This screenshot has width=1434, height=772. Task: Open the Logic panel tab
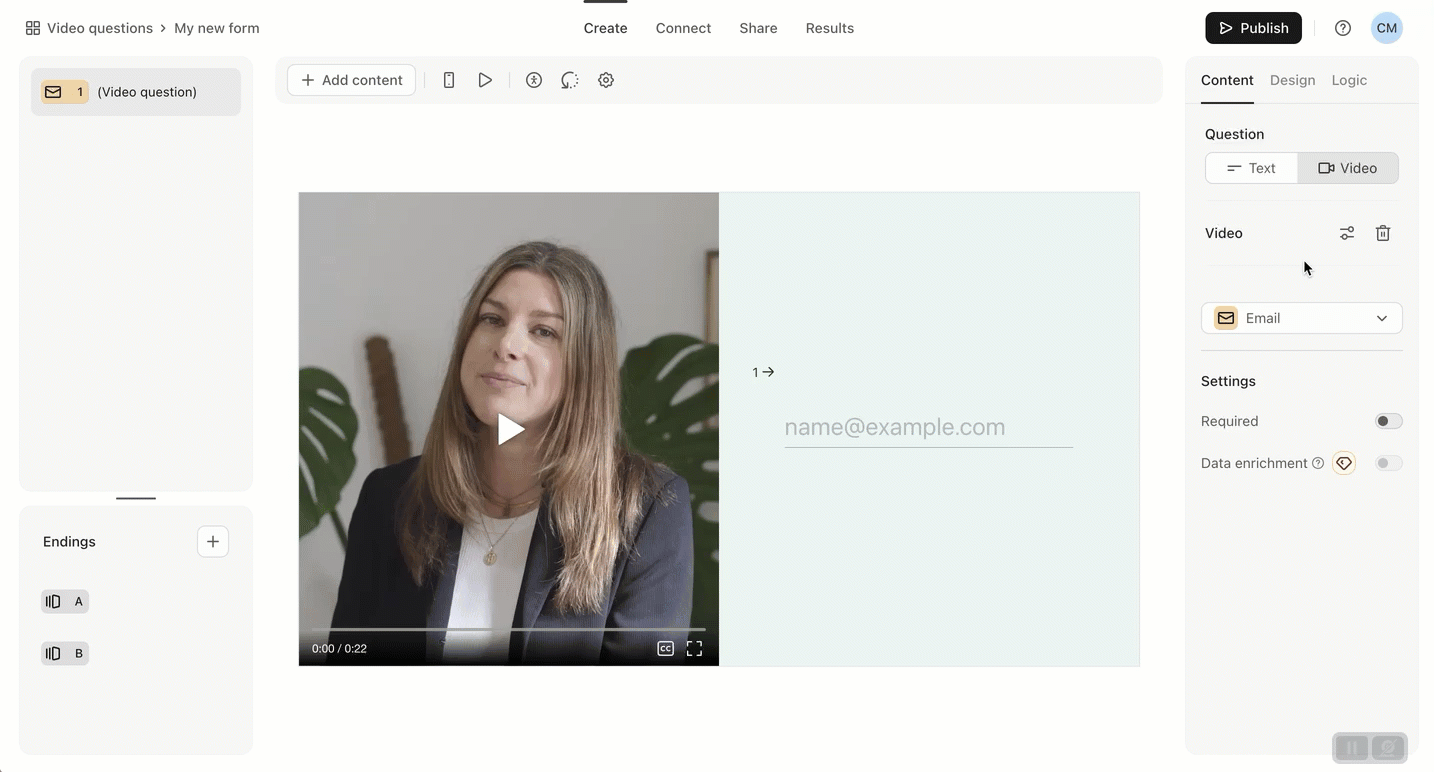tap(1349, 80)
